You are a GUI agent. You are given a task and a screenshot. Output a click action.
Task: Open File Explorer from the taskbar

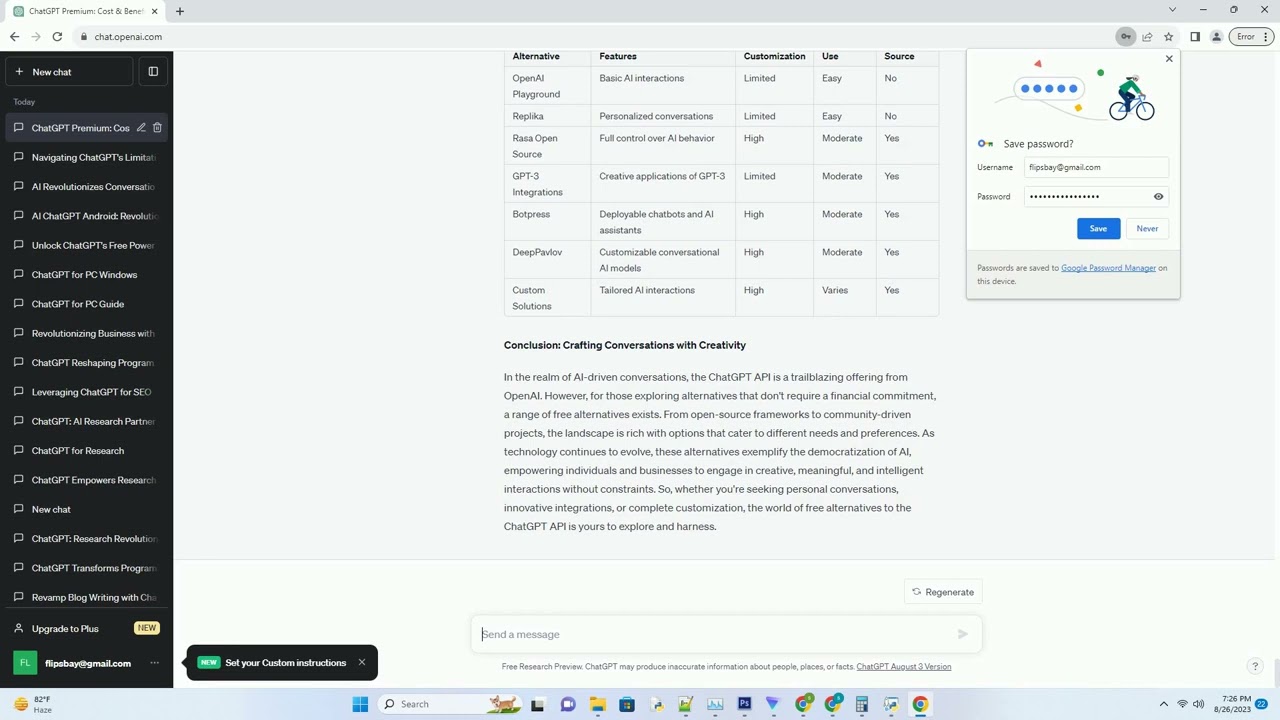pos(597,704)
